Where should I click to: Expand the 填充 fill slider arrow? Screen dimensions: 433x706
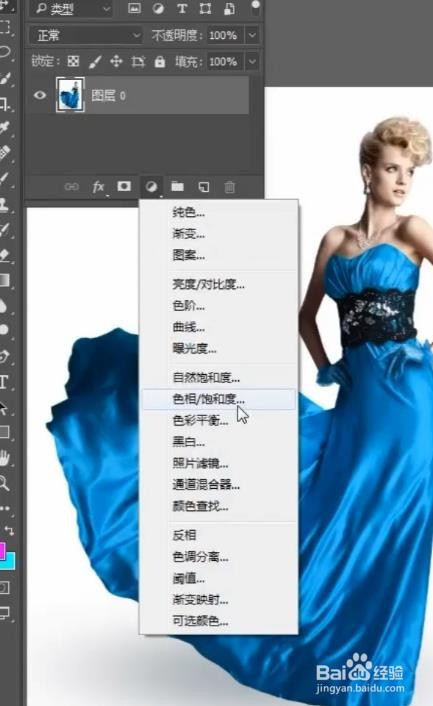(252, 61)
